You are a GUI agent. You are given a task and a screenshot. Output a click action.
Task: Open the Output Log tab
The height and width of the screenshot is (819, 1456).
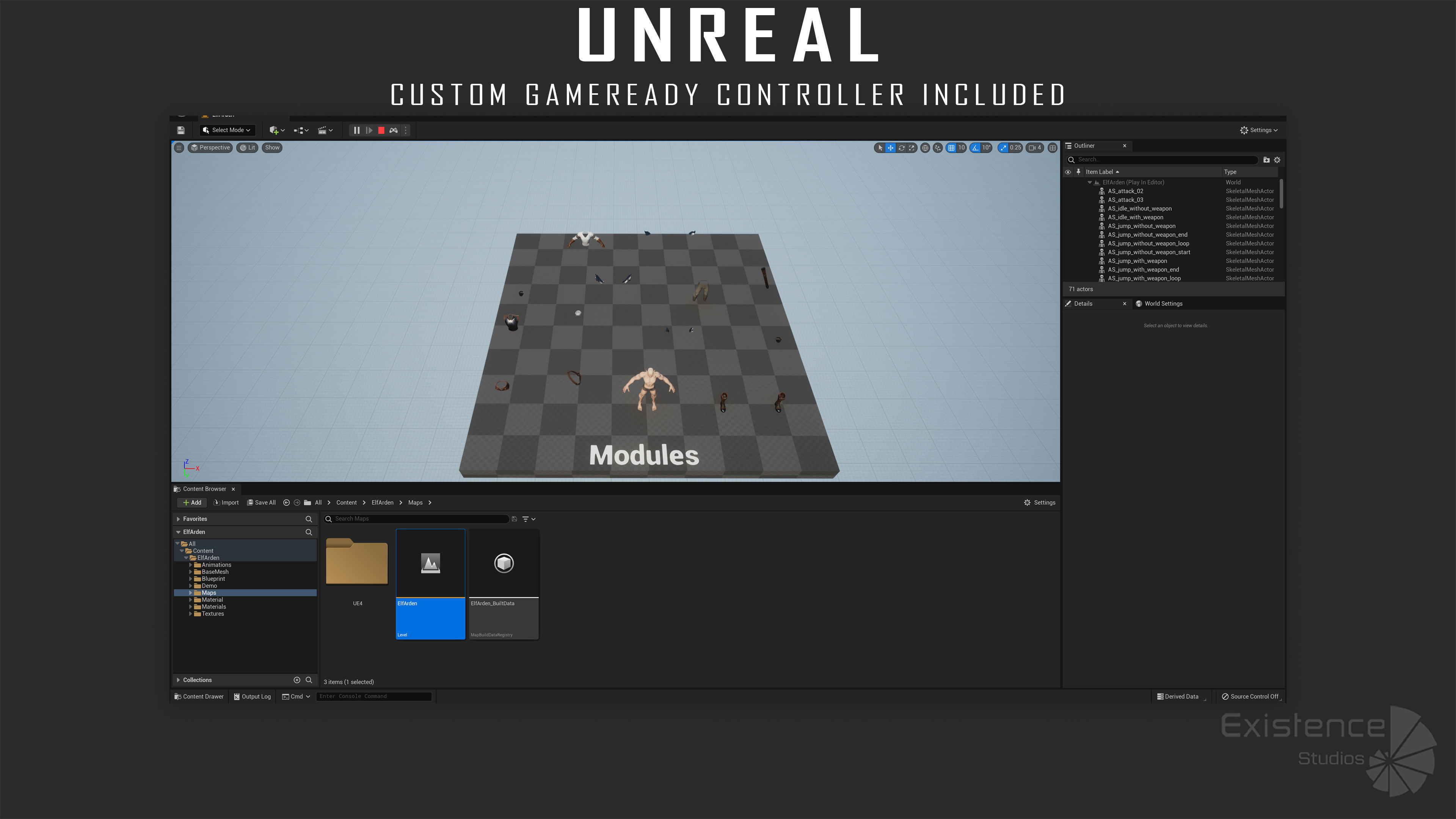(x=252, y=697)
